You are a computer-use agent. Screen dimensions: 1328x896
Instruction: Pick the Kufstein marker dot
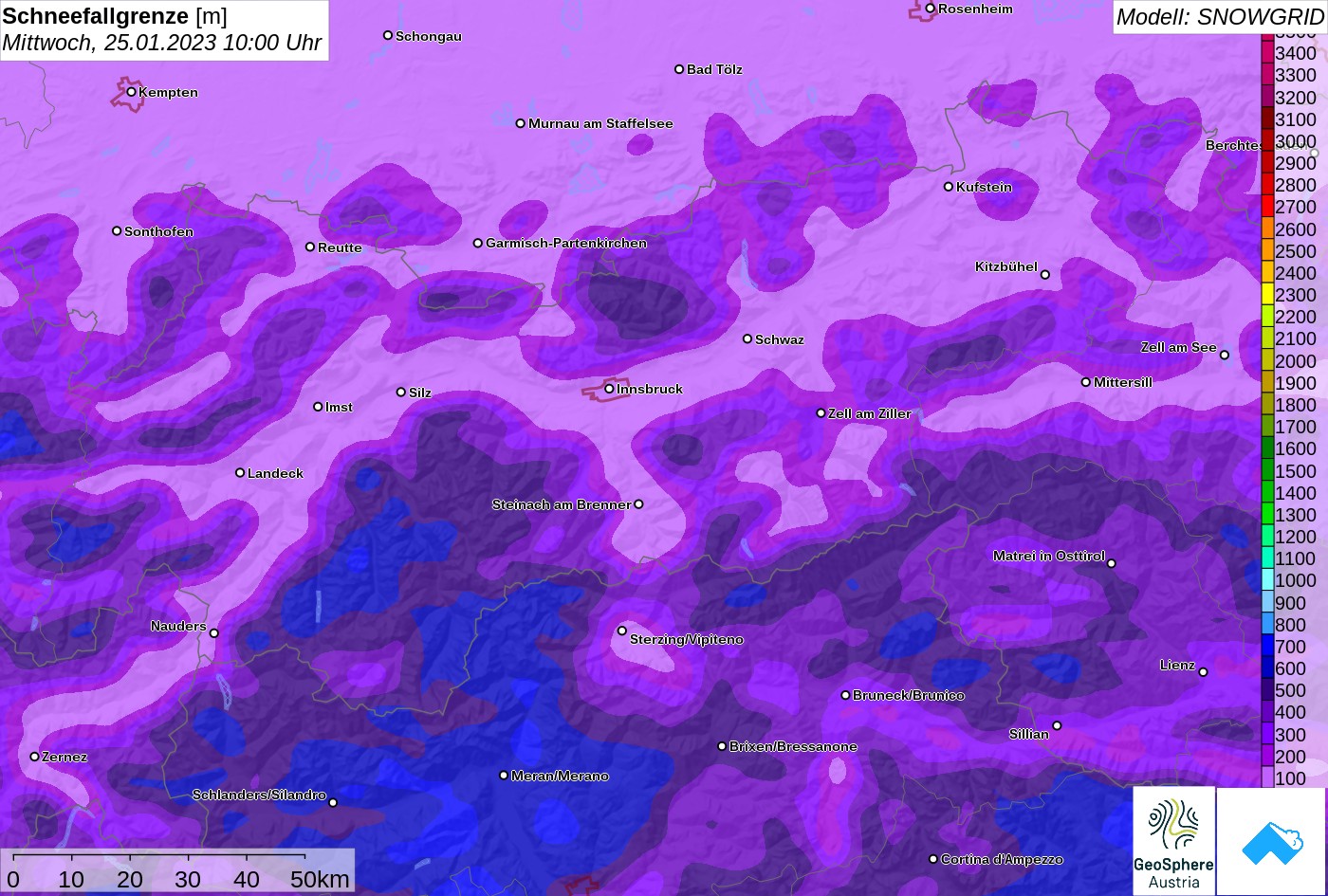[x=949, y=187]
